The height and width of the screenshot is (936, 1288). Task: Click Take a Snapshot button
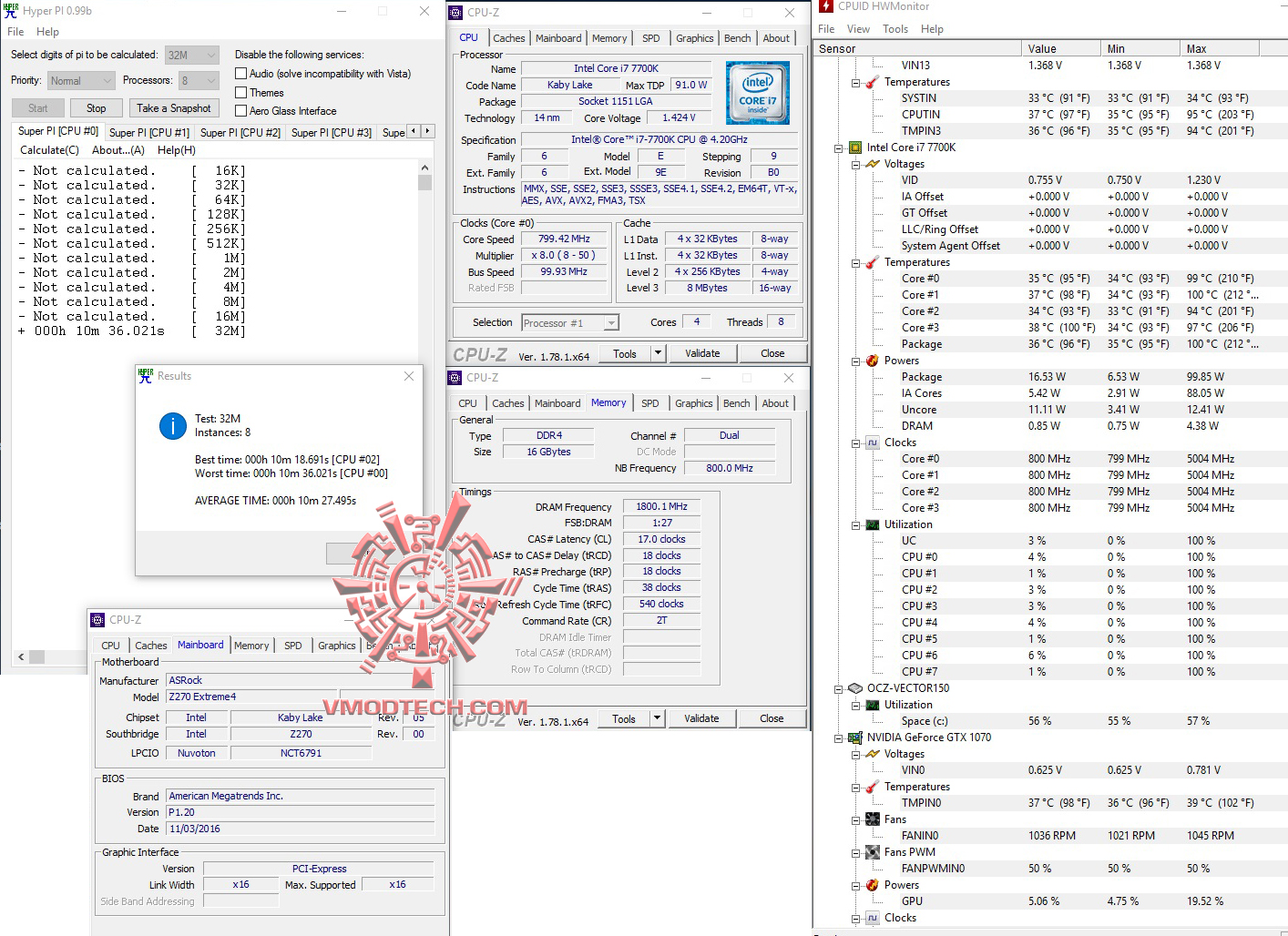pyautogui.click(x=173, y=108)
